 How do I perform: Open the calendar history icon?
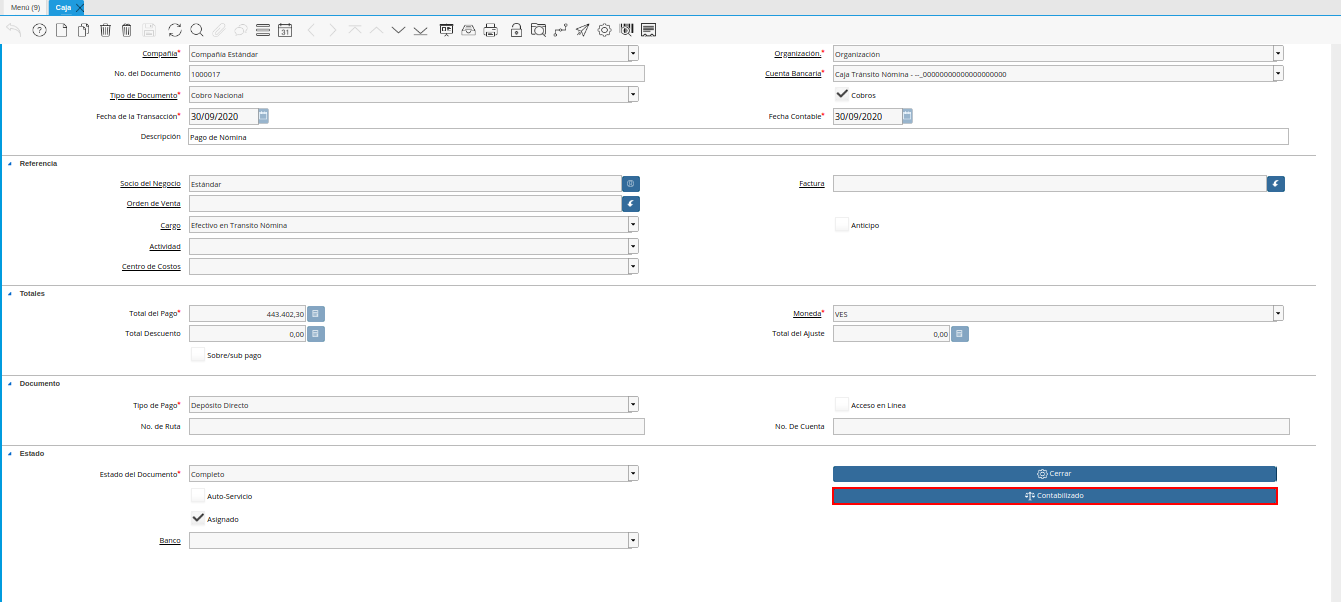coord(285,30)
